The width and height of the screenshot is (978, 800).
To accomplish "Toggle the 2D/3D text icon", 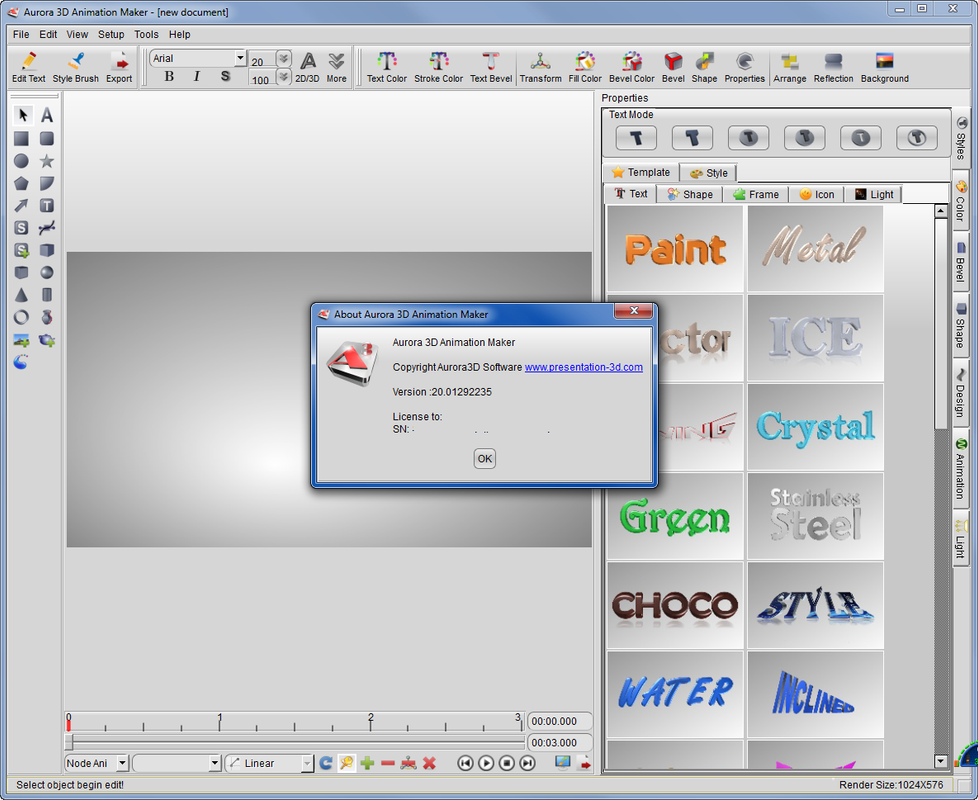I will [307, 67].
